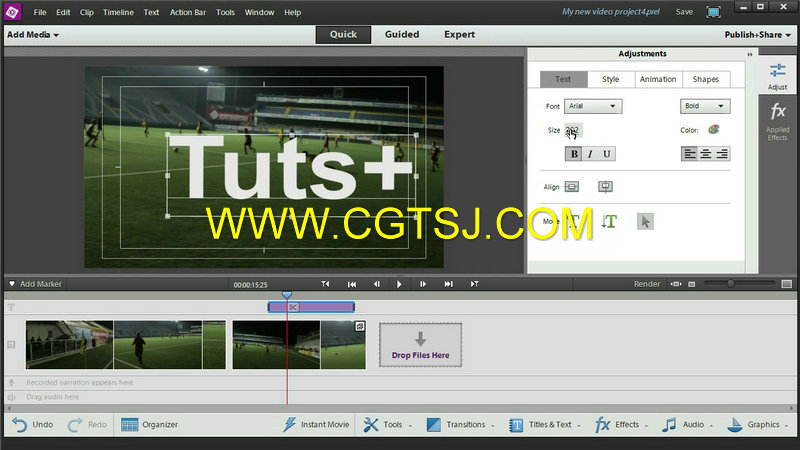Expand the Add Media dropdown
The height and width of the screenshot is (450, 800).
33,35
